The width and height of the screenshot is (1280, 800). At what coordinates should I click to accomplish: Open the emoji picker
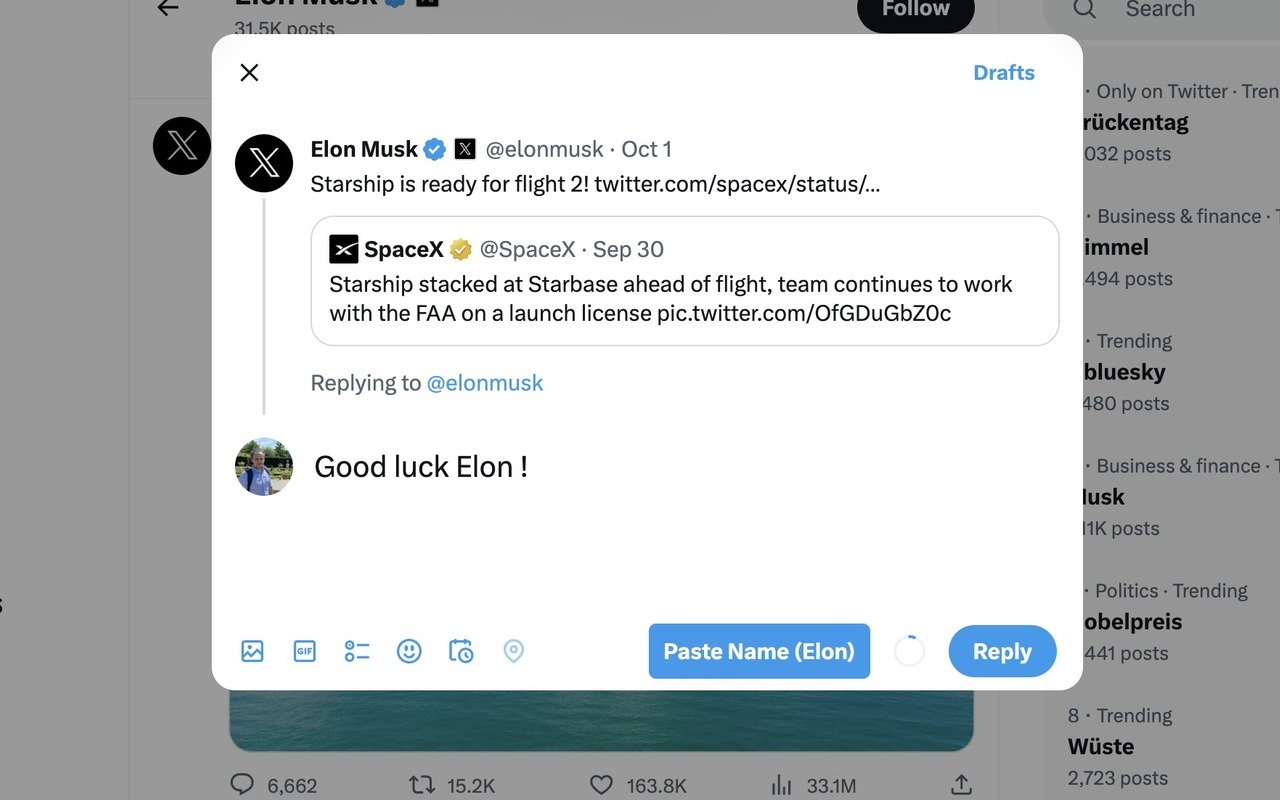tap(409, 651)
